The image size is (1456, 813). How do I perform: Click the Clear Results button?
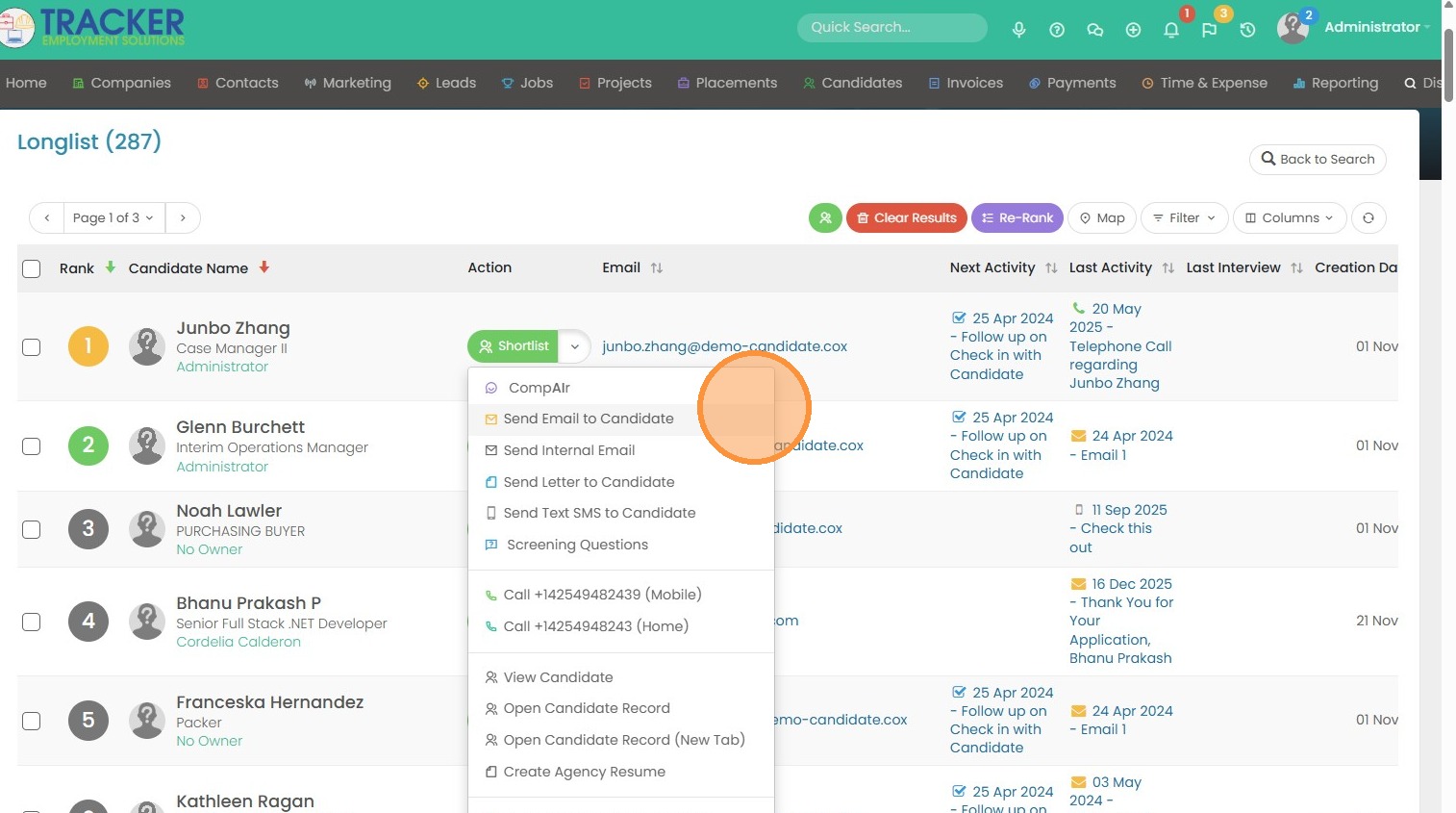[907, 218]
